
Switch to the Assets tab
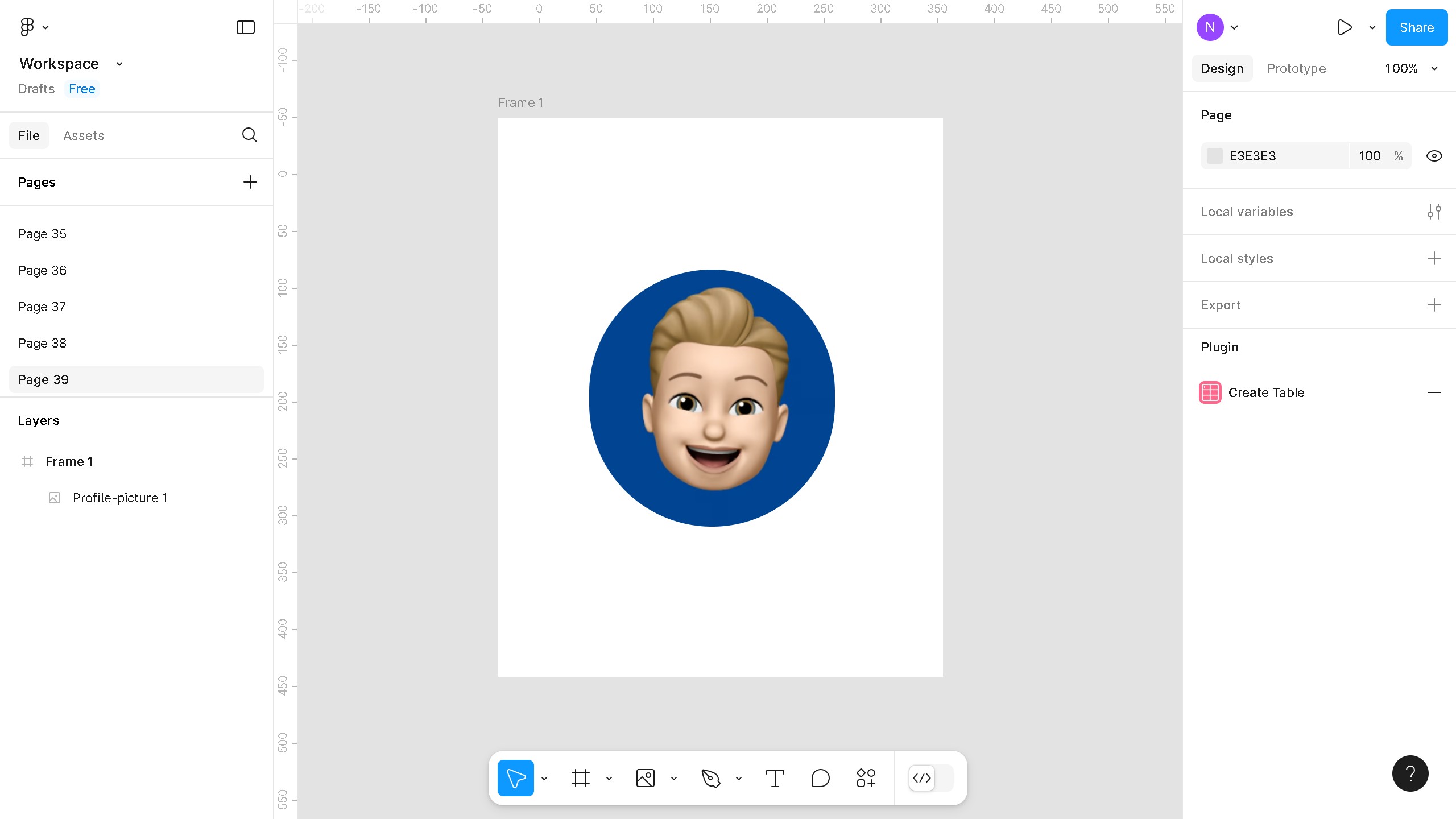tap(84, 135)
